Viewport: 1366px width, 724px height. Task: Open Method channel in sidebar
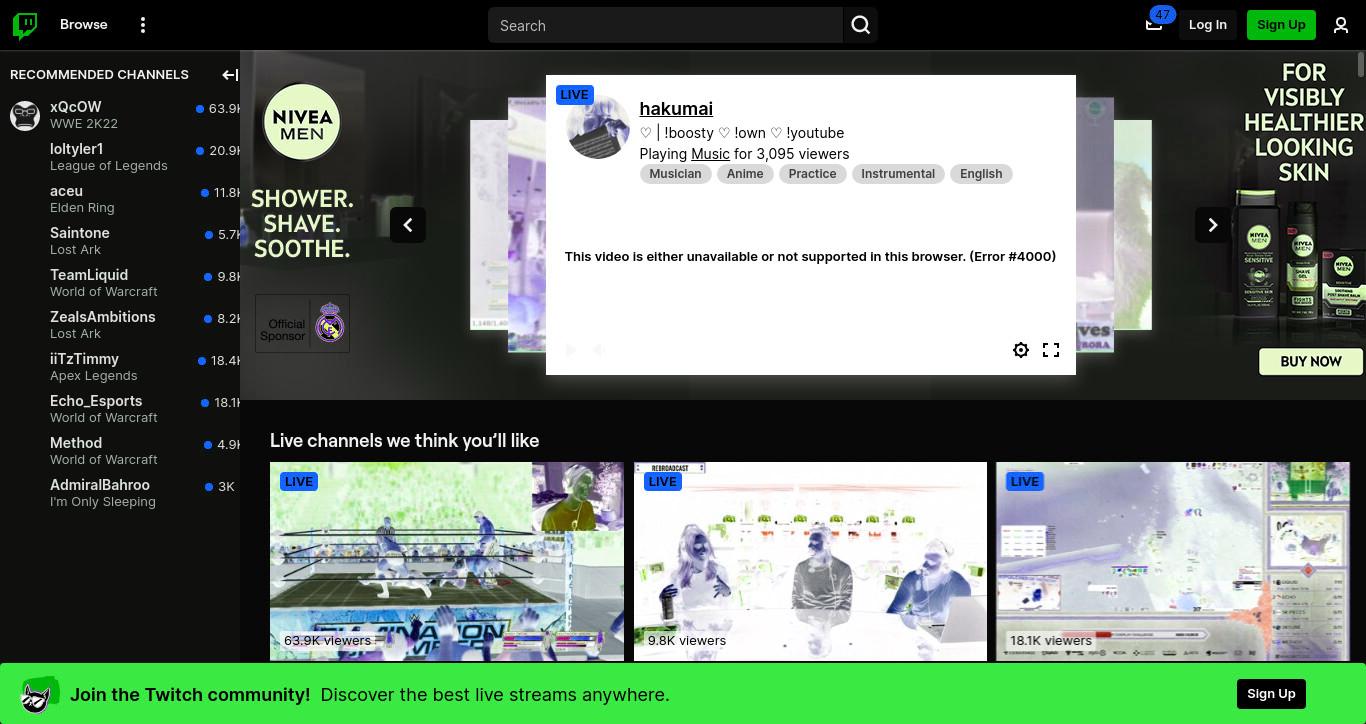click(120, 451)
